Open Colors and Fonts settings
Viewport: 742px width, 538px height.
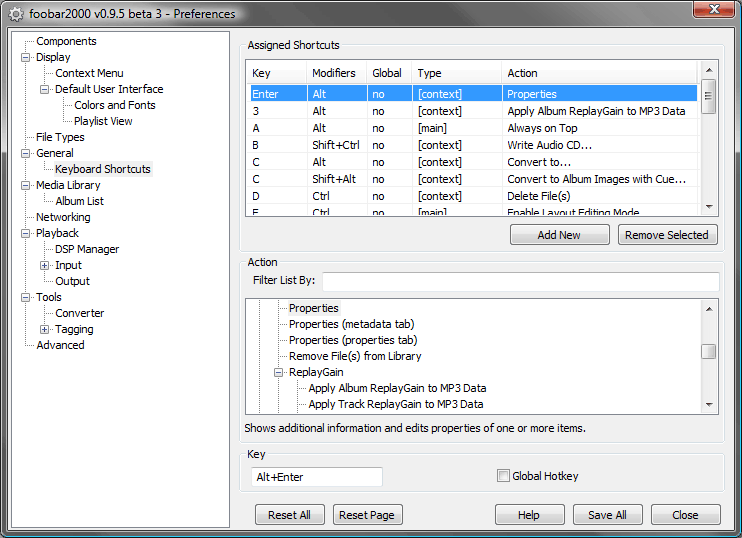coord(115,105)
